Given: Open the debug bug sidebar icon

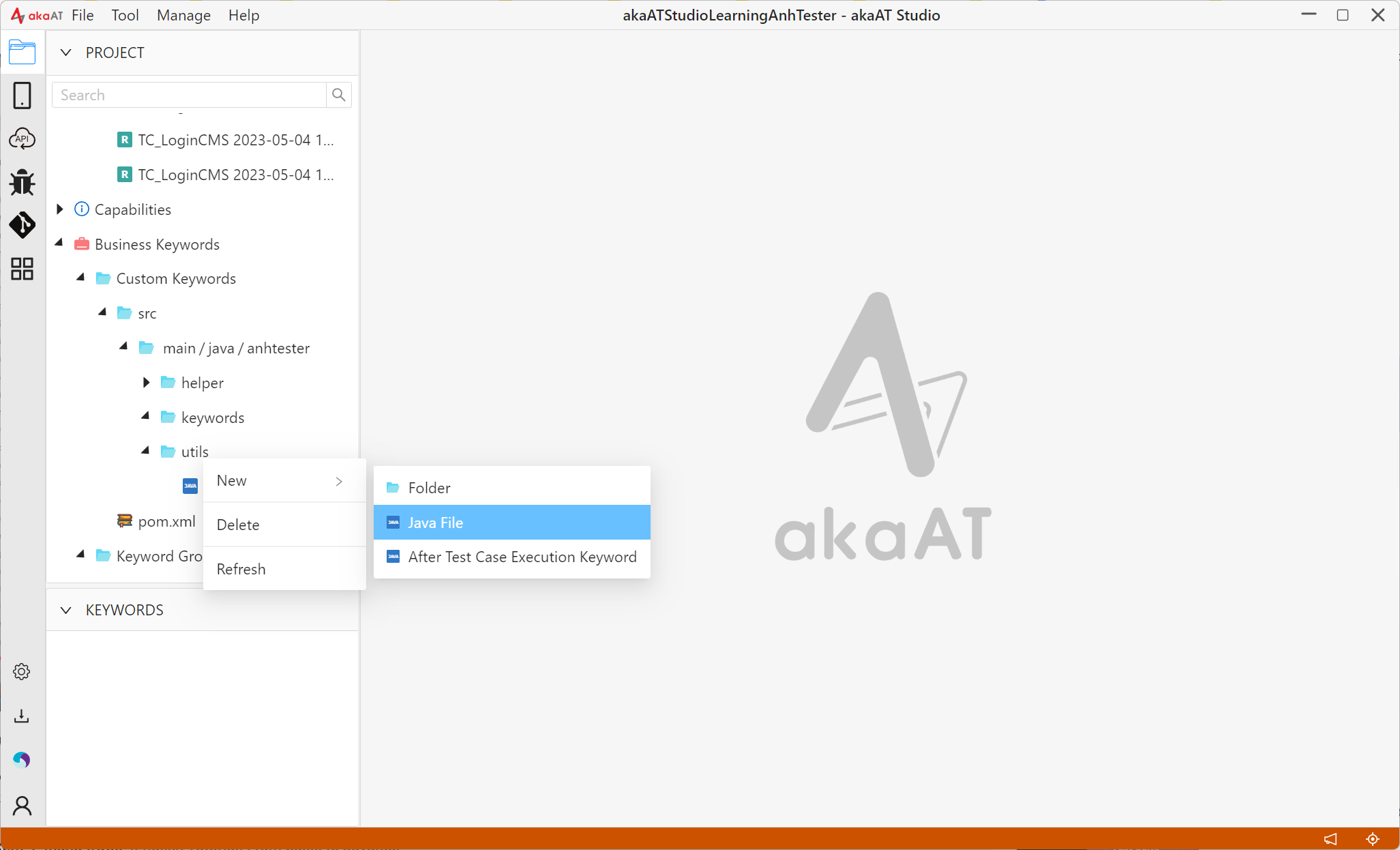Looking at the screenshot, I should (23, 182).
